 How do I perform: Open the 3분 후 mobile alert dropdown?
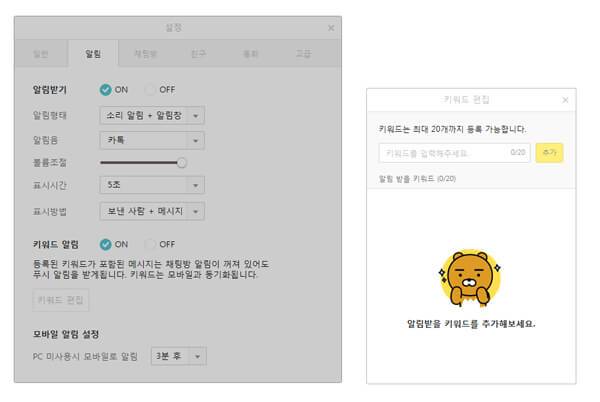tap(179, 356)
